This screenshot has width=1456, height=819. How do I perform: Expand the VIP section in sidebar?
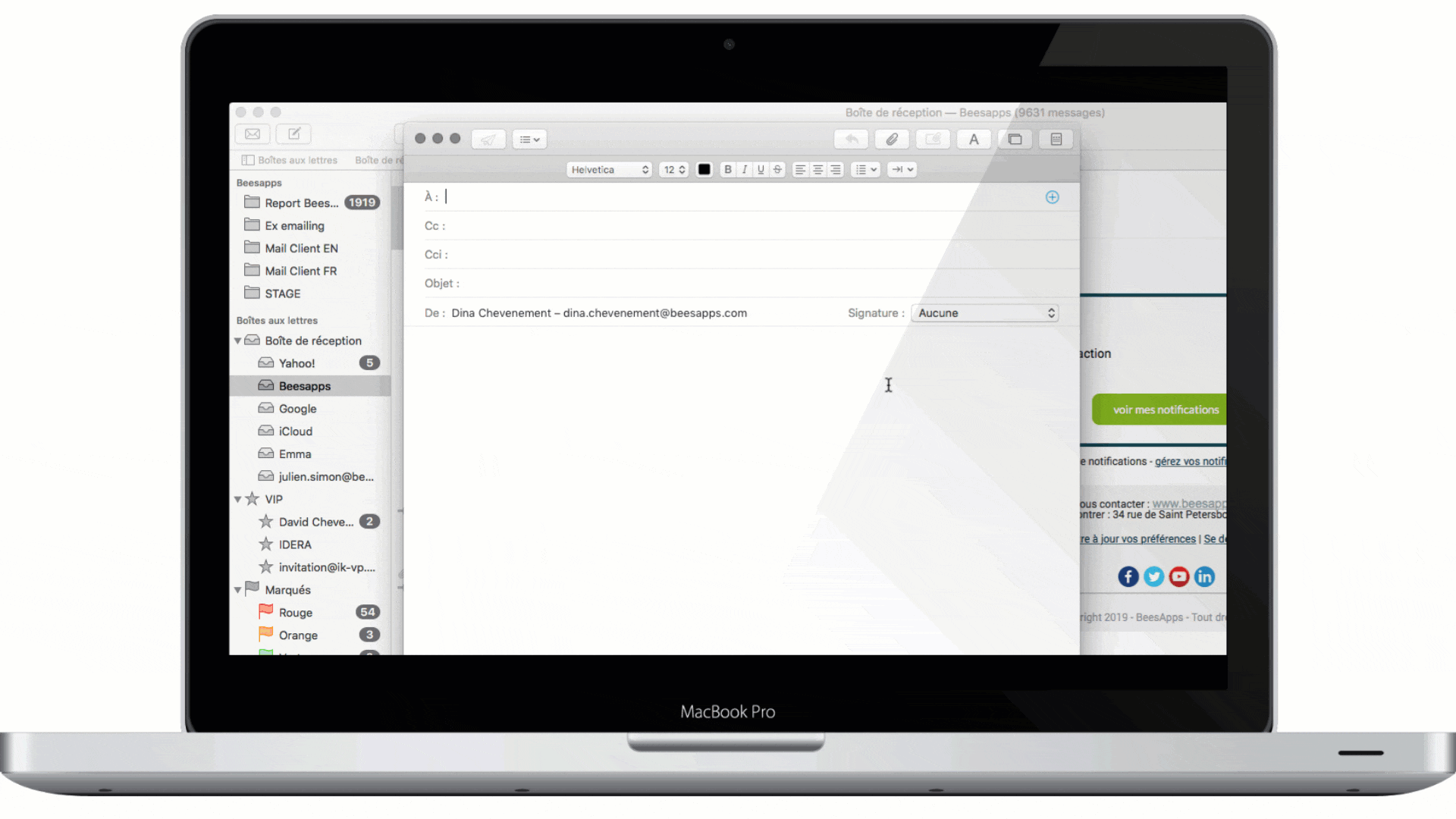point(238,498)
